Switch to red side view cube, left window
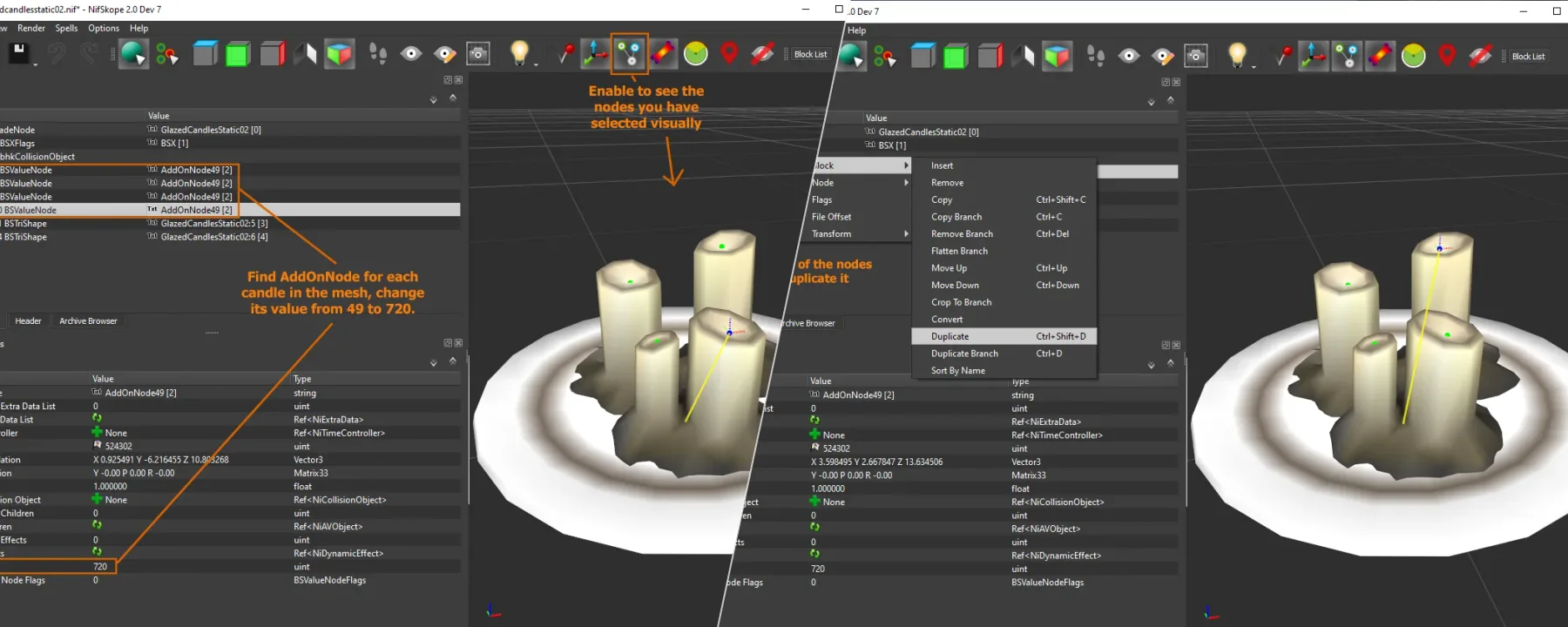 (273, 54)
